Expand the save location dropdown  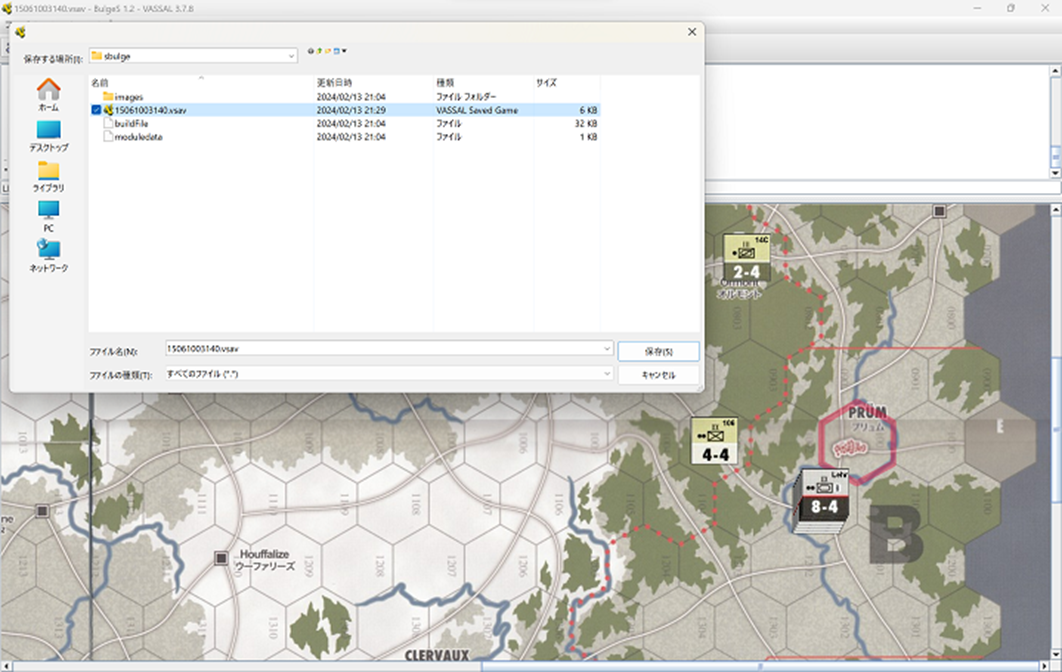(291, 56)
